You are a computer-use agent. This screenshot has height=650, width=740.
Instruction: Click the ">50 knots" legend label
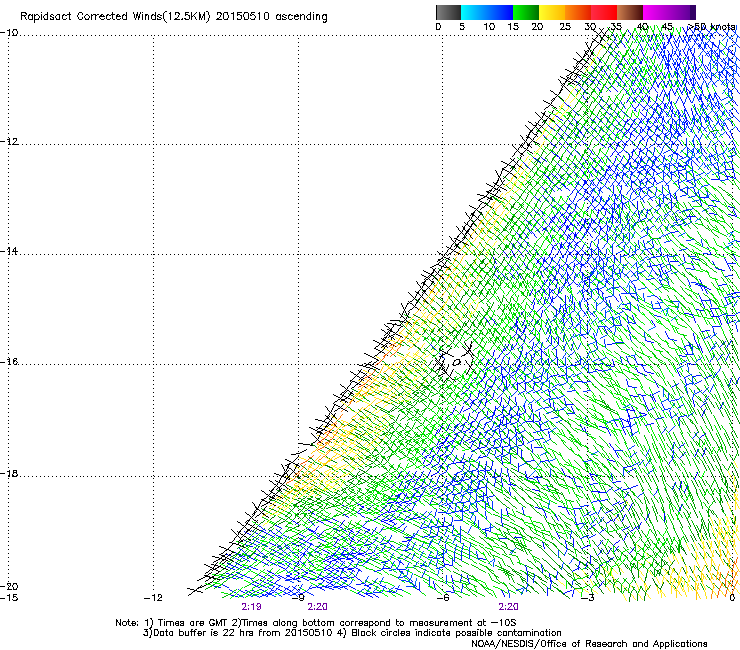[712, 27]
